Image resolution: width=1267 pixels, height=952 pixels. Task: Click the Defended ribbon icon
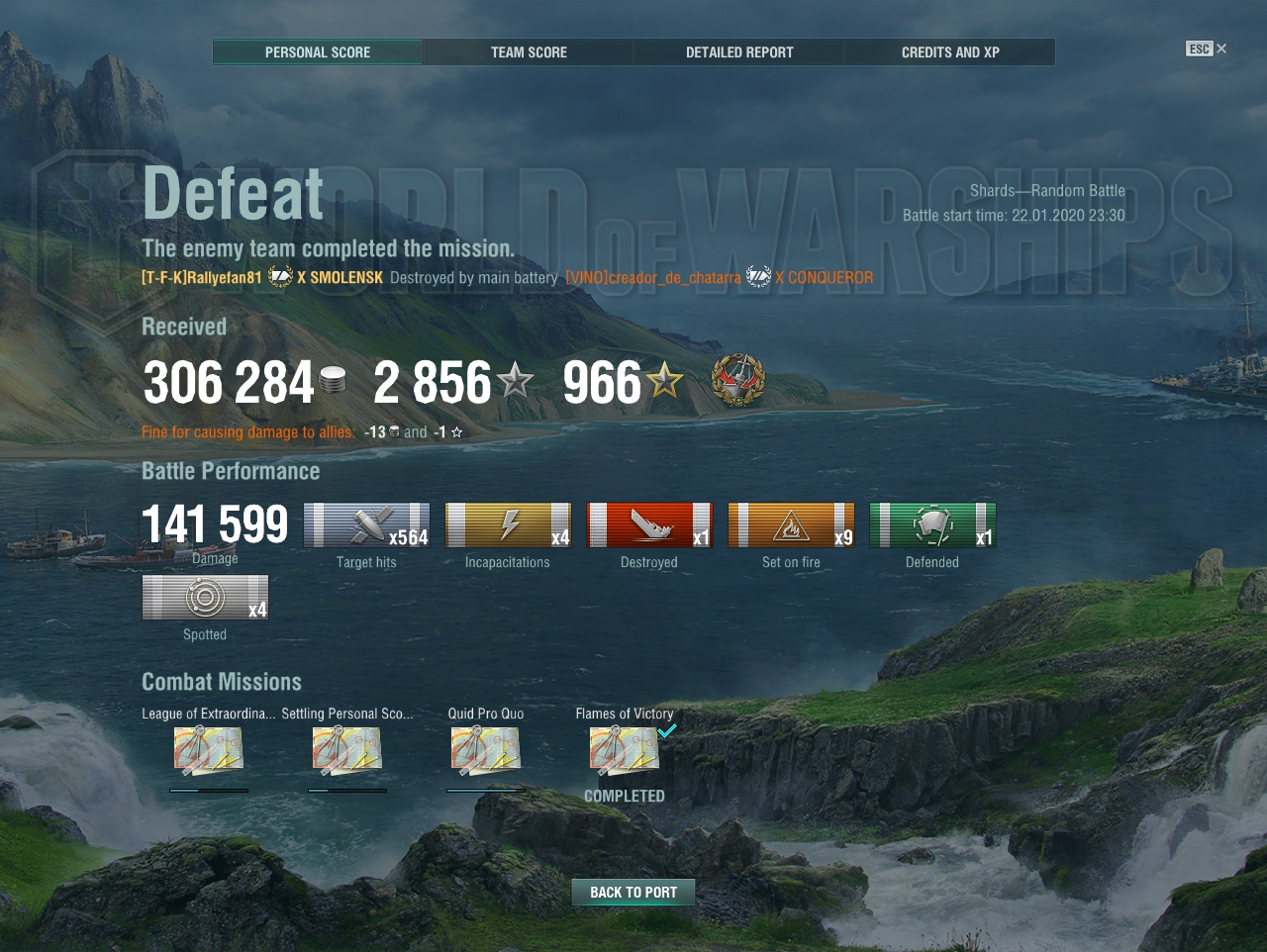932,525
